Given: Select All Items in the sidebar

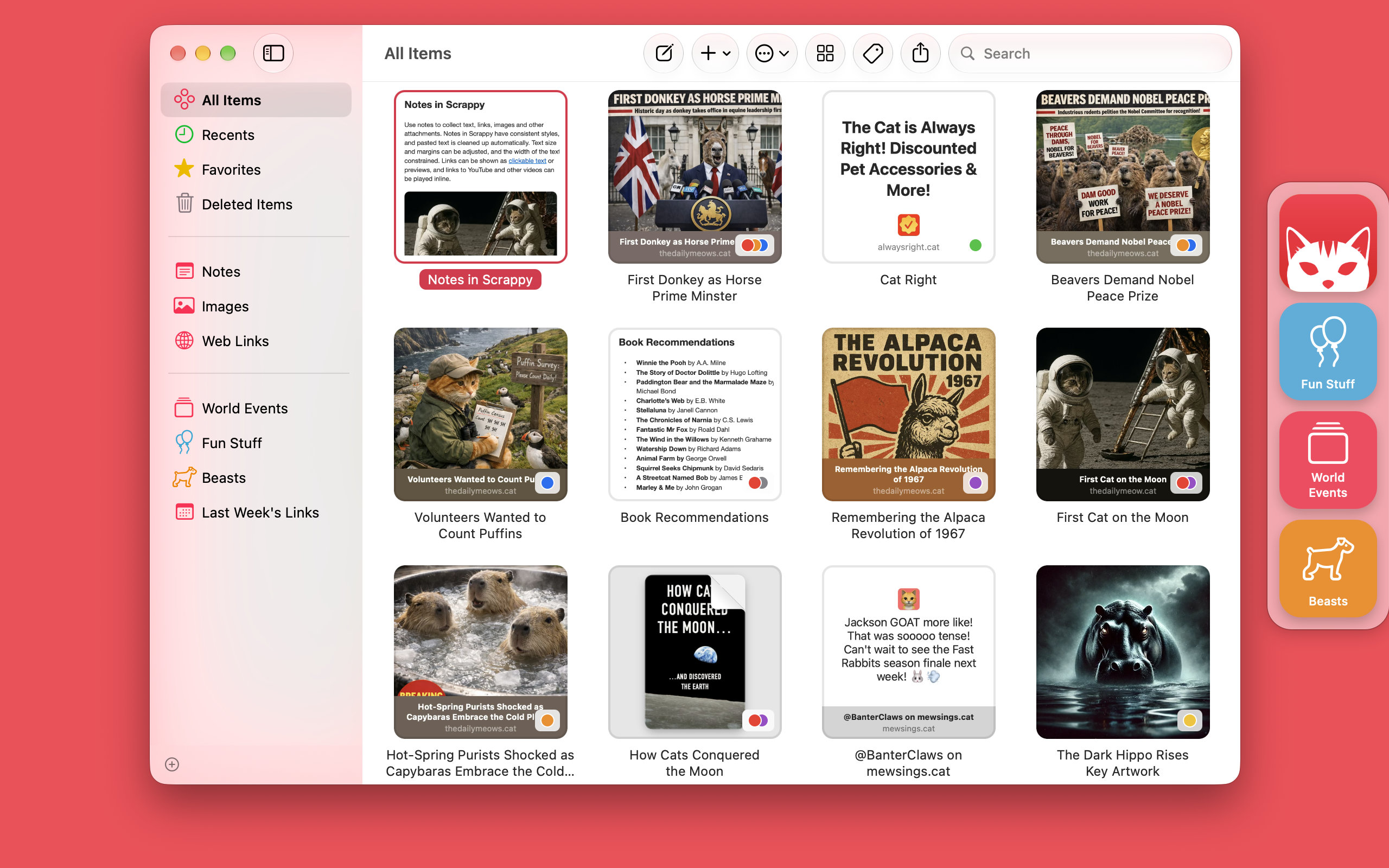Looking at the screenshot, I should coord(256,100).
